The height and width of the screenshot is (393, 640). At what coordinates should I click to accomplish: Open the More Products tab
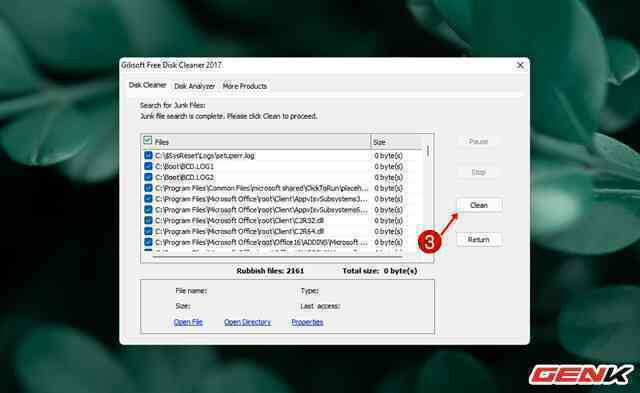245,86
